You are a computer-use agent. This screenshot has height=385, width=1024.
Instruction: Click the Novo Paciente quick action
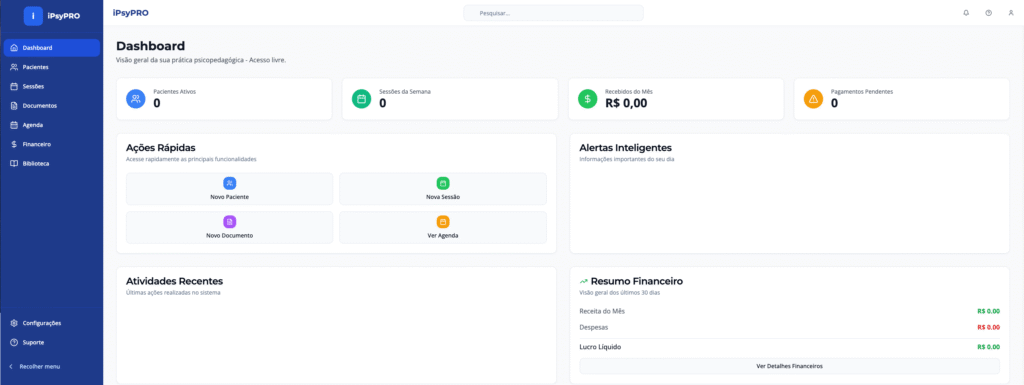pyautogui.click(x=229, y=189)
